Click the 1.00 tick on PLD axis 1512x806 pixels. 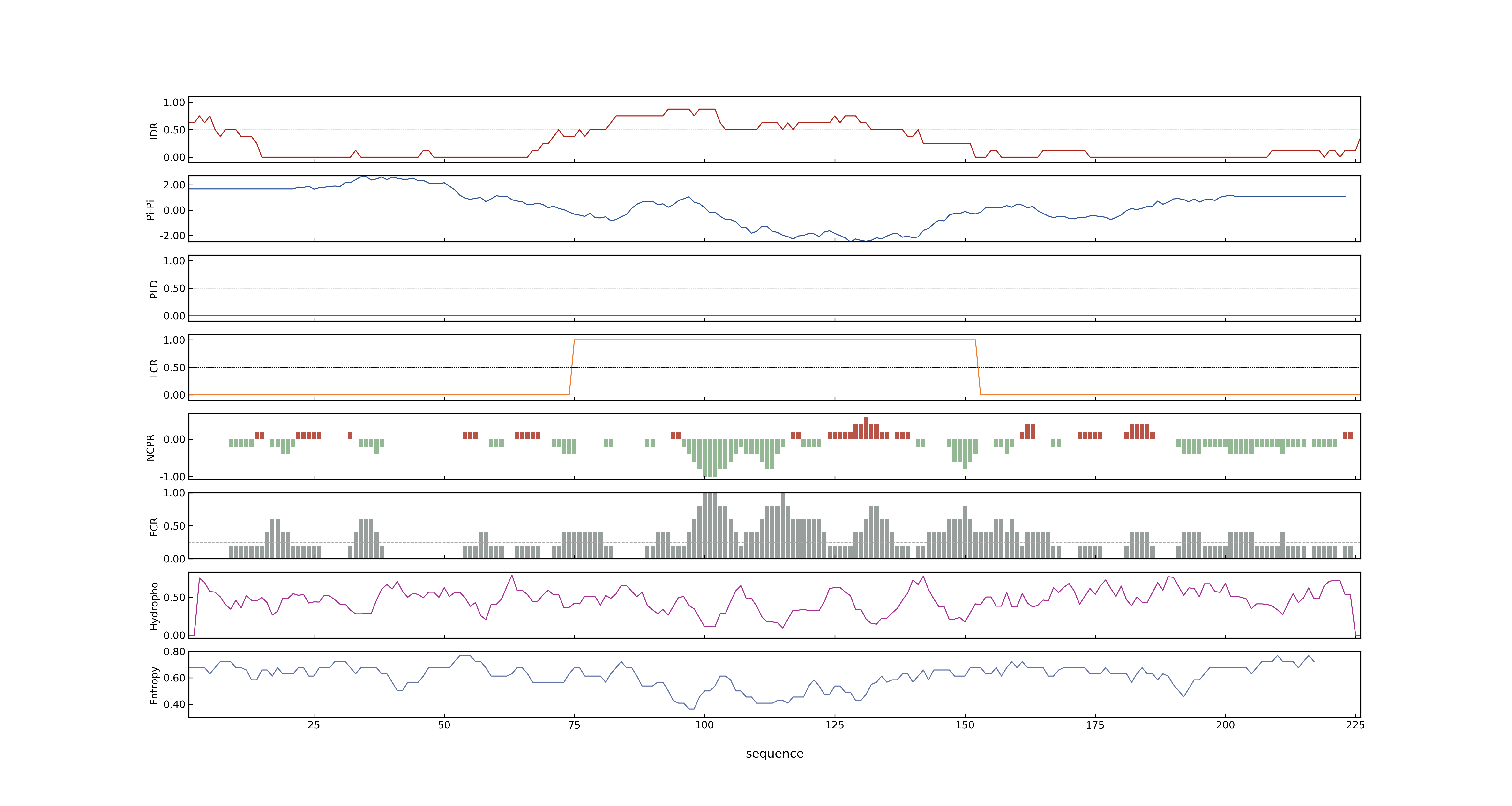tap(174, 261)
